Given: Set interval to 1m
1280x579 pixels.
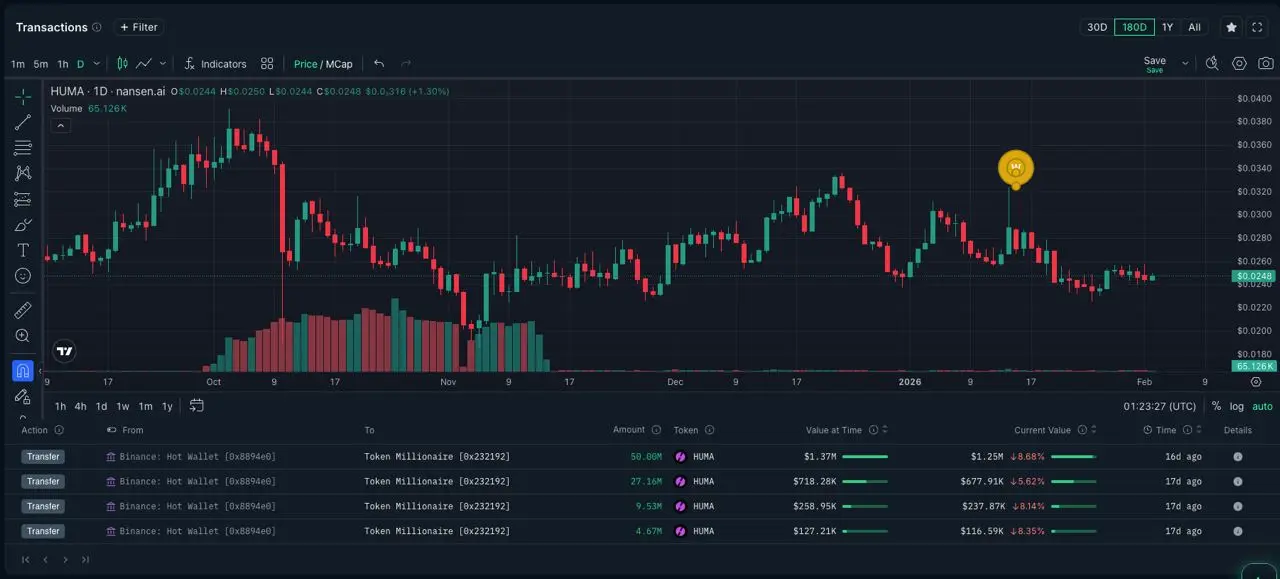Looking at the screenshot, I should (18, 64).
